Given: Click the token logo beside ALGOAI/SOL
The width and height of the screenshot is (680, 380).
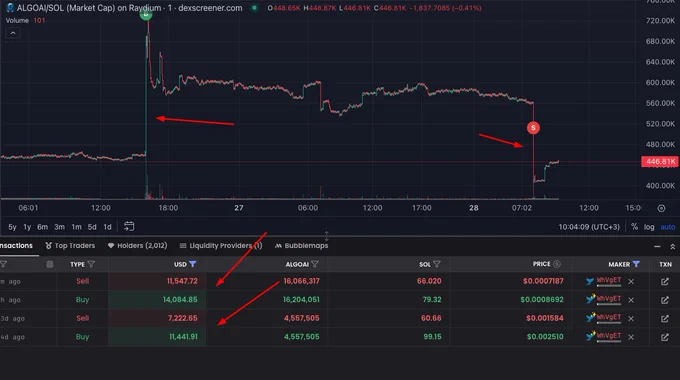Looking at the screenshot, I should 10,8.
